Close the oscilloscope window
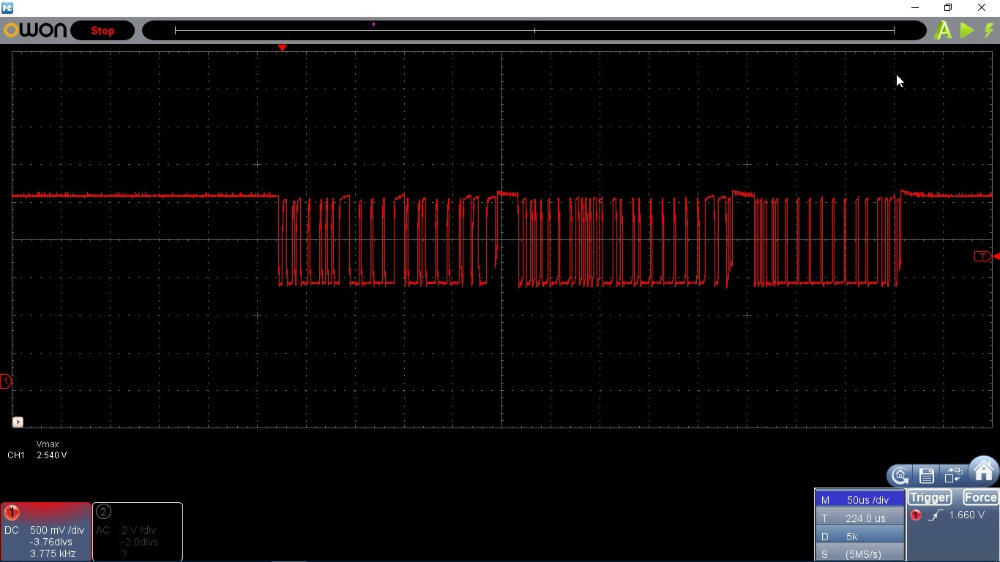Screen dimensions: 1000x562 982,8
